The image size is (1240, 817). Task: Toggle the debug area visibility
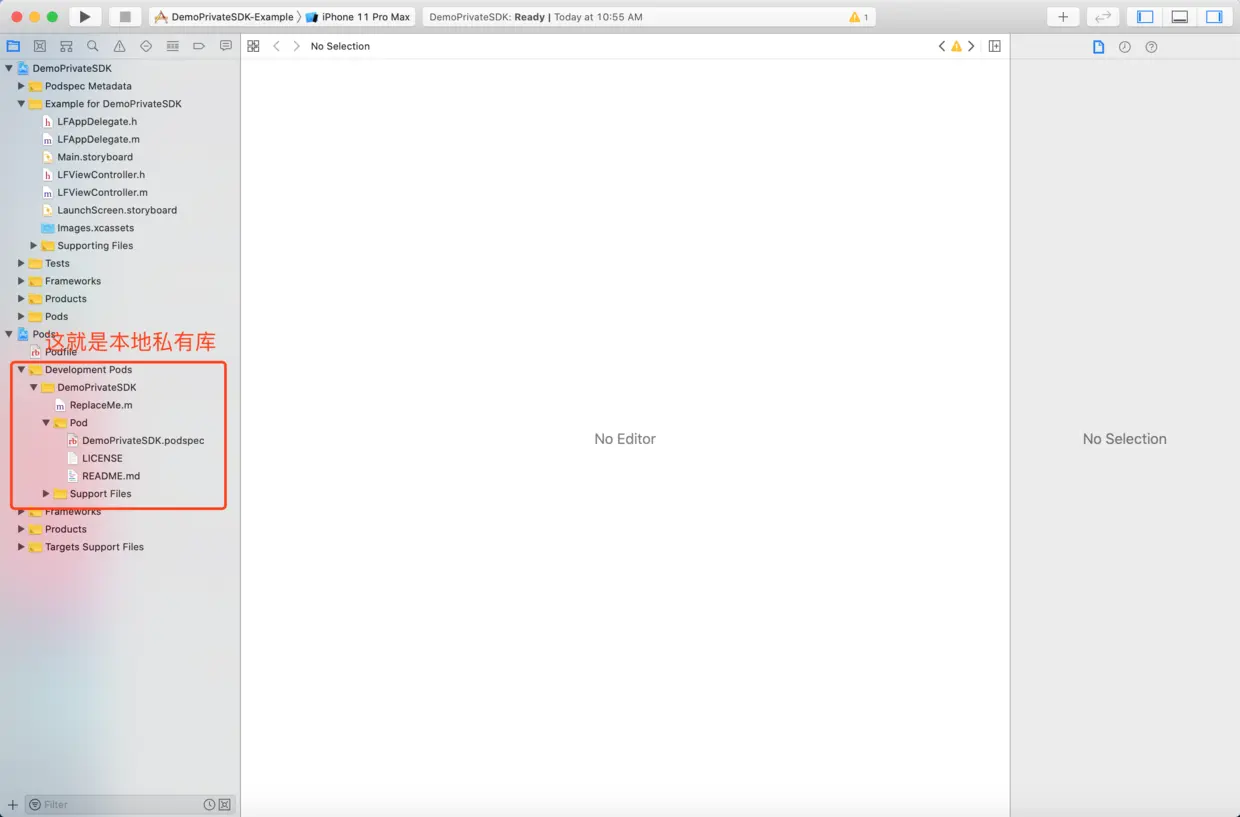pyautogui.click(x=1179, y=17)
